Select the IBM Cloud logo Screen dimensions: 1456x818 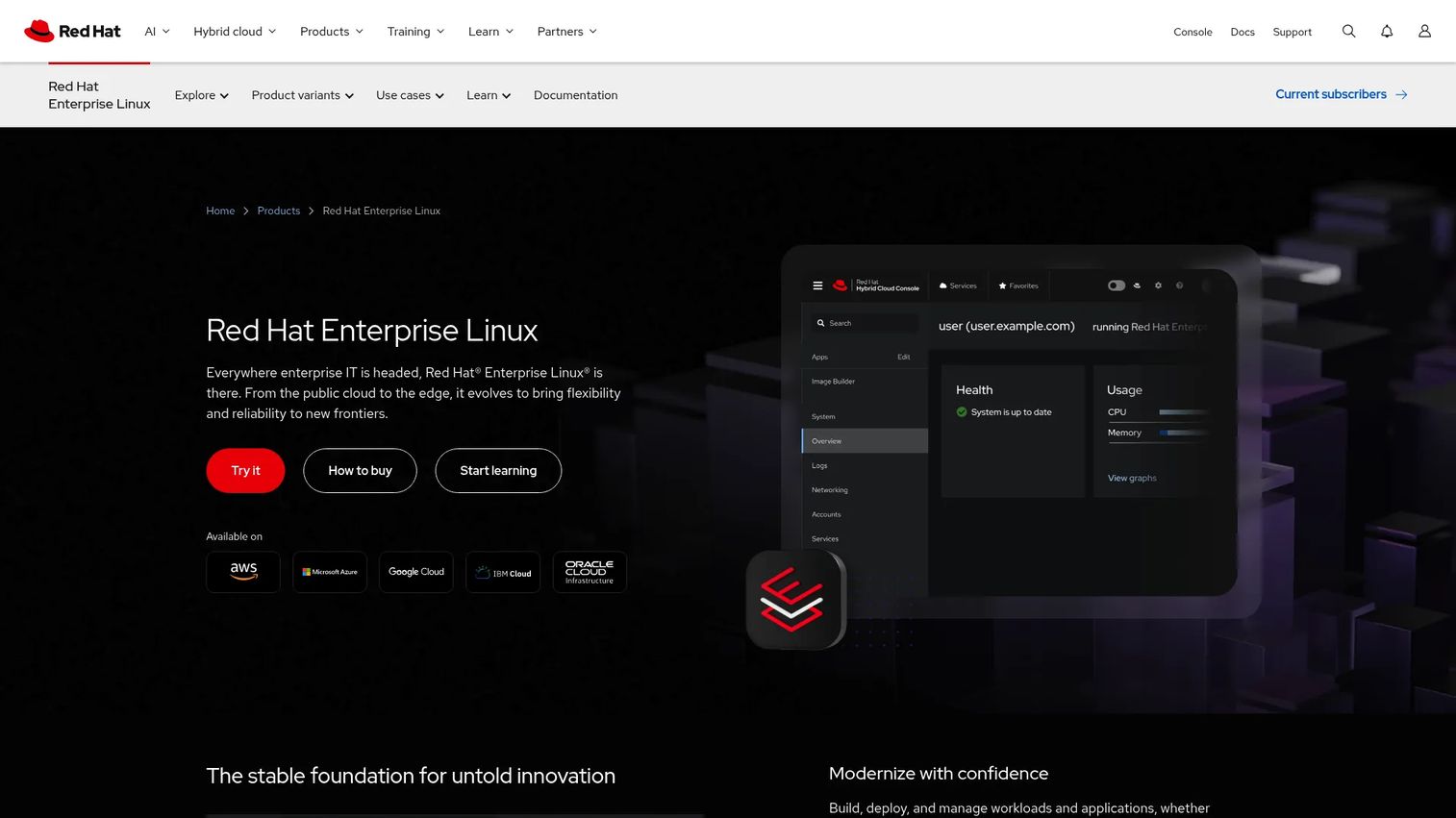(503, 572)
